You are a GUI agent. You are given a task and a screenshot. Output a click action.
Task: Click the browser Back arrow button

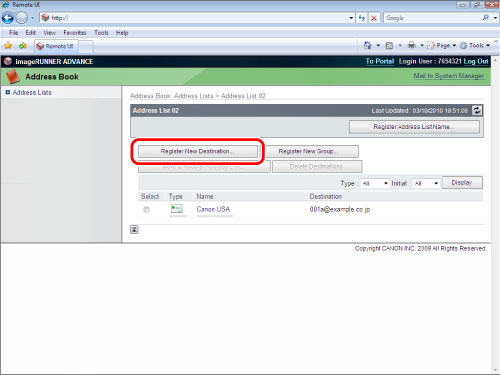point(8,18)
